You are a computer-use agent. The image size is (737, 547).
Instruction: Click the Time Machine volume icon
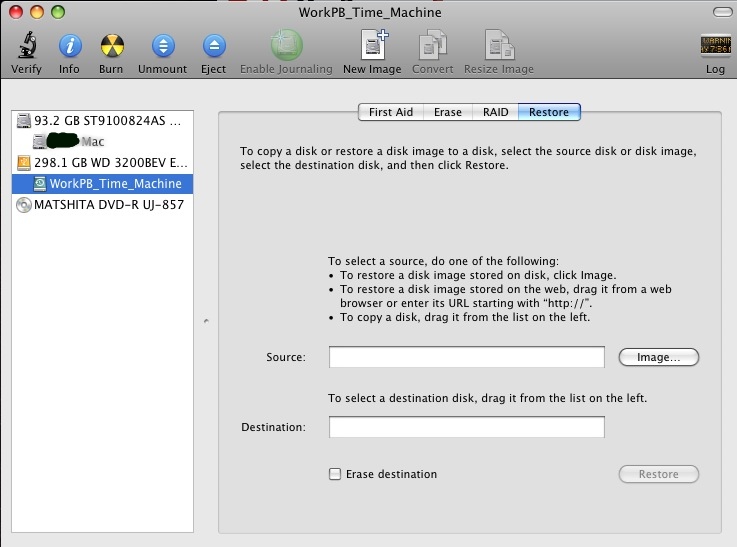coord(40,184)
